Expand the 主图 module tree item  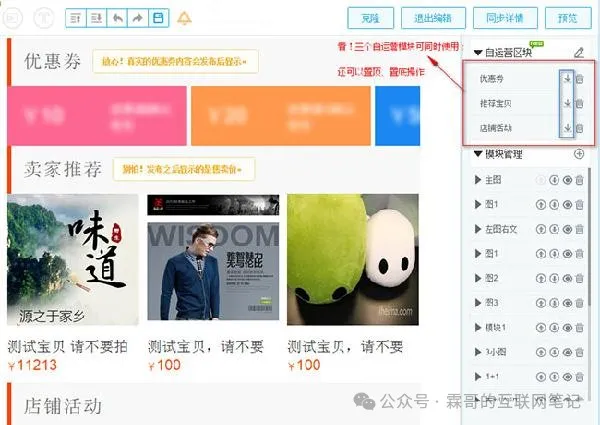(478, 180)
